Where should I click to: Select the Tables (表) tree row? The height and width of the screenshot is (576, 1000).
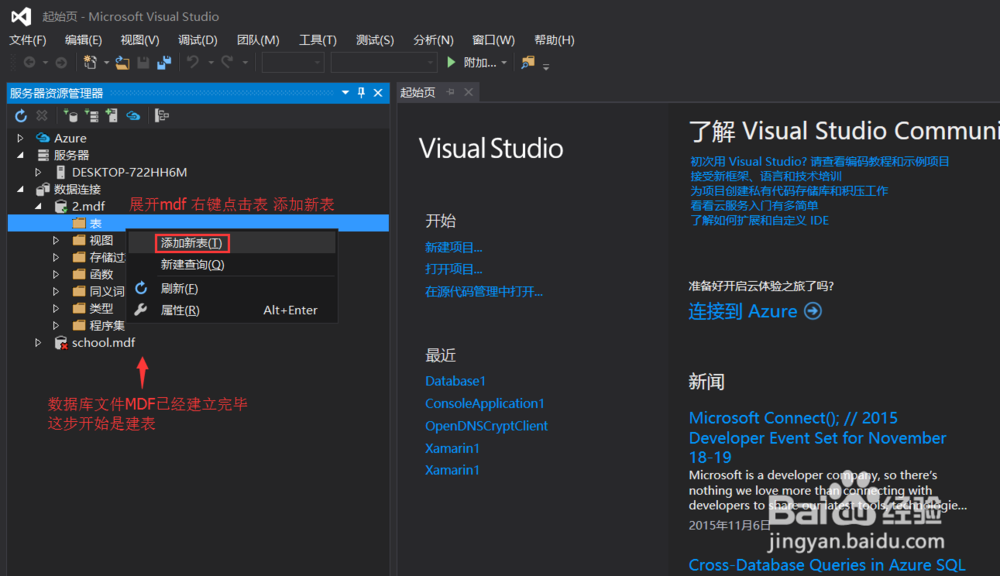coord(198,223)
